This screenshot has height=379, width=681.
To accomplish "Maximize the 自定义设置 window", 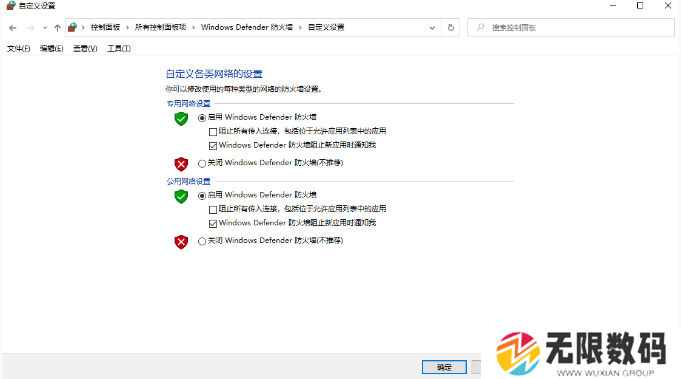I will tap(640, 6).
